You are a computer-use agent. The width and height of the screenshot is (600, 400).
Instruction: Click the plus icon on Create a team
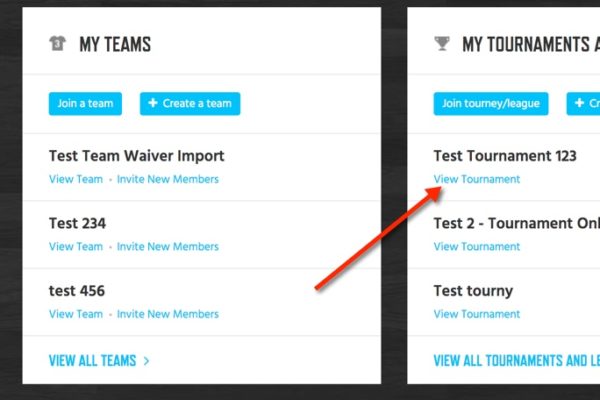(153, 103)
